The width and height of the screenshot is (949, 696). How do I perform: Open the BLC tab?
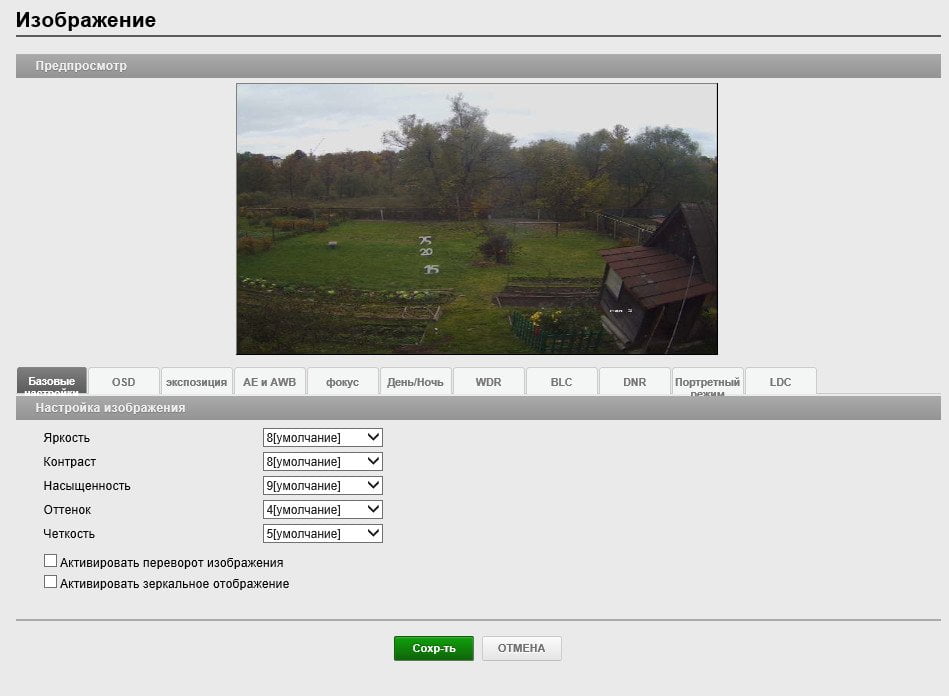(561, 381)
